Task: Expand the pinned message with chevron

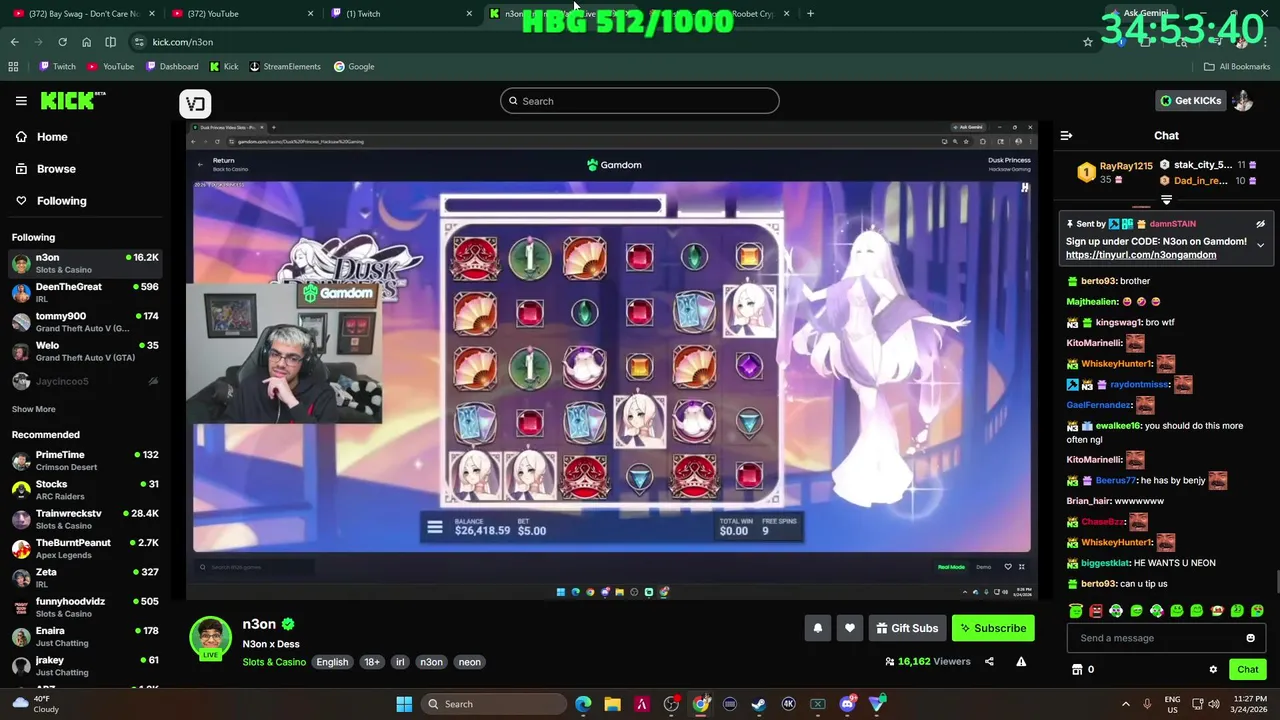Action: pos(1260,245)
